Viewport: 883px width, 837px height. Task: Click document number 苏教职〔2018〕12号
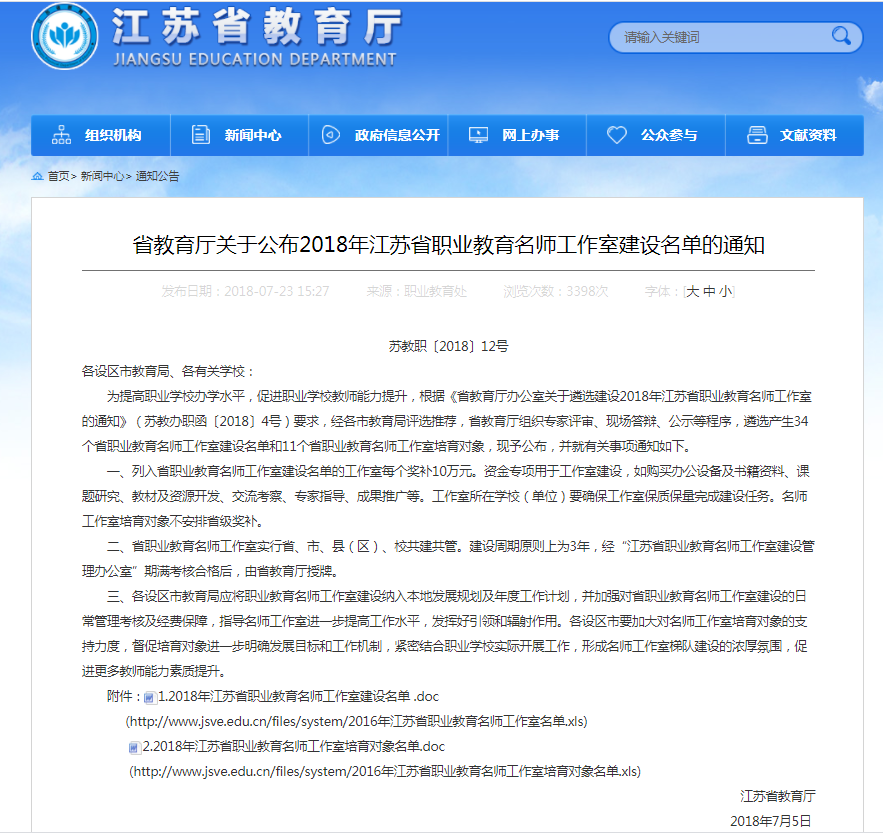coord(448,346)
